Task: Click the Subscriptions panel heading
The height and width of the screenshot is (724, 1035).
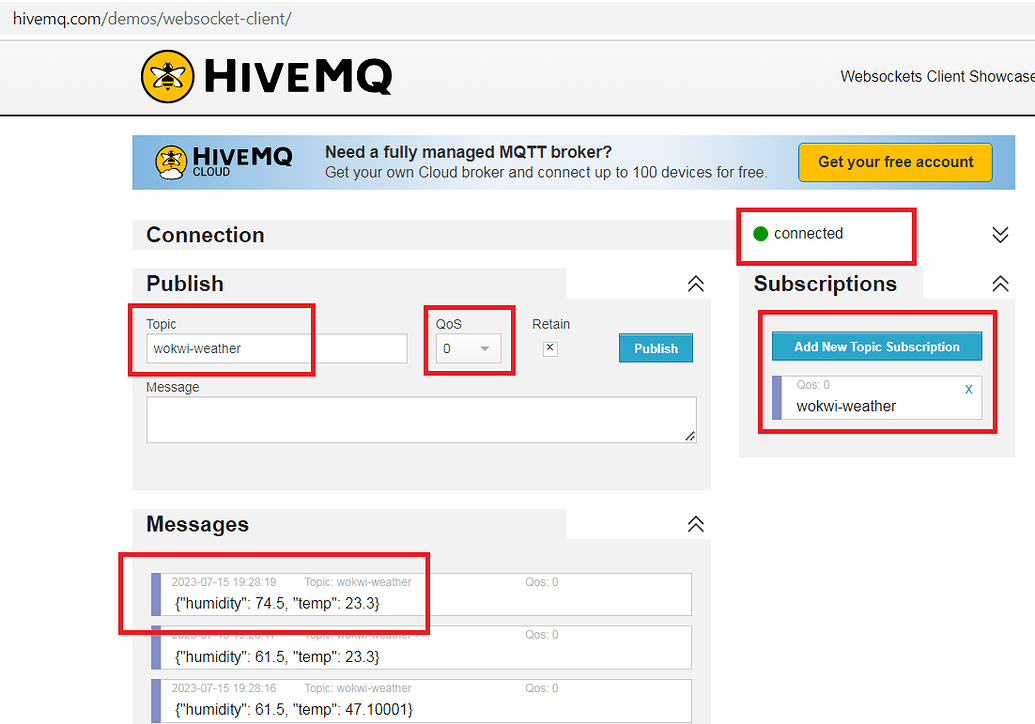Action: point(825,284)
